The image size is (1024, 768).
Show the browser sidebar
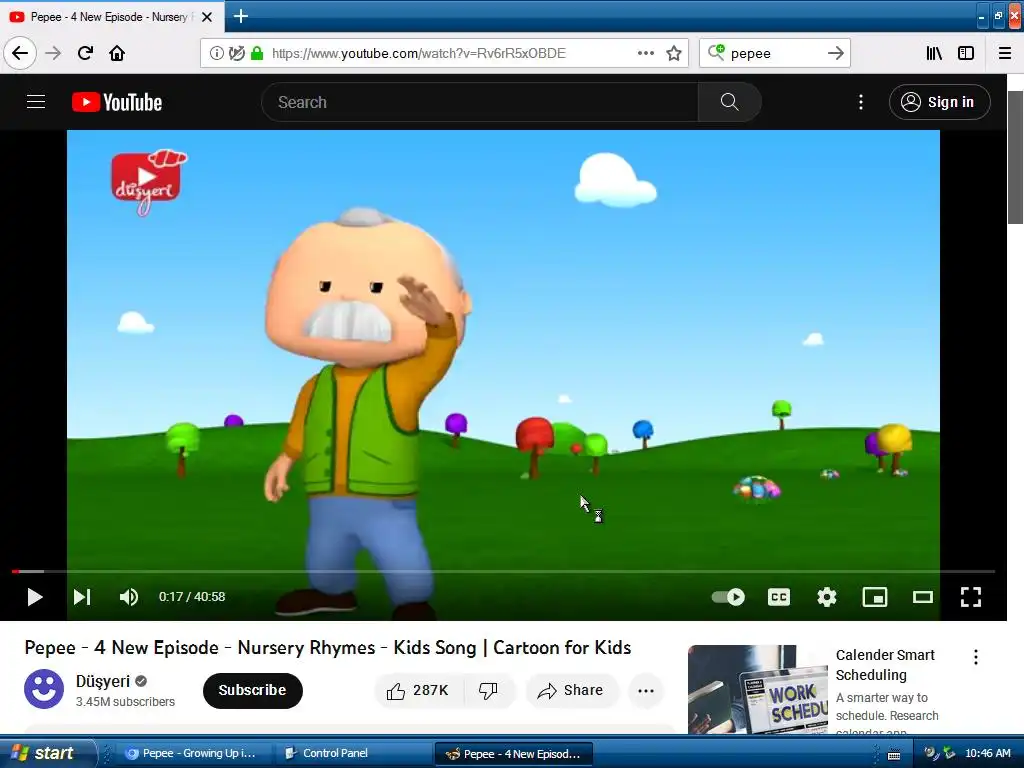[966, 53]
